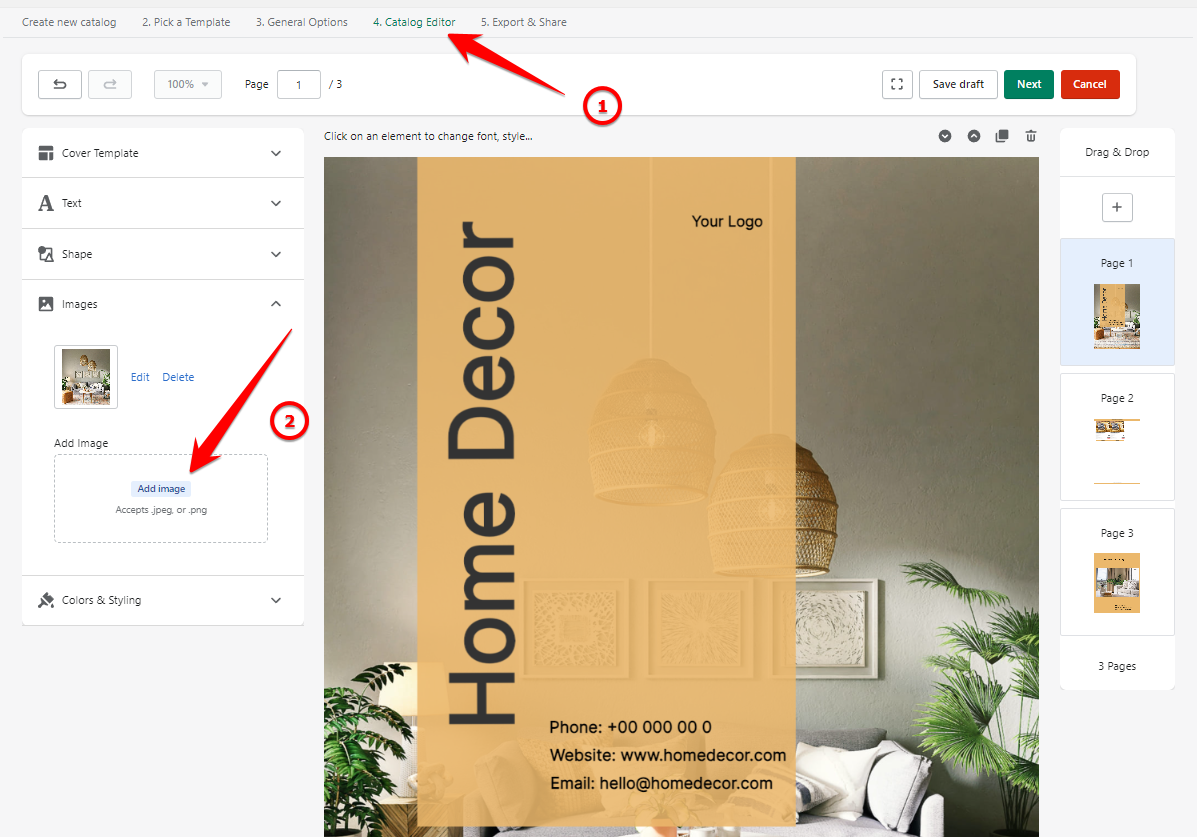This screenshot has width=1197, height=837.
Task: Click the Images panel picture icon
Action: coord(46,304)
